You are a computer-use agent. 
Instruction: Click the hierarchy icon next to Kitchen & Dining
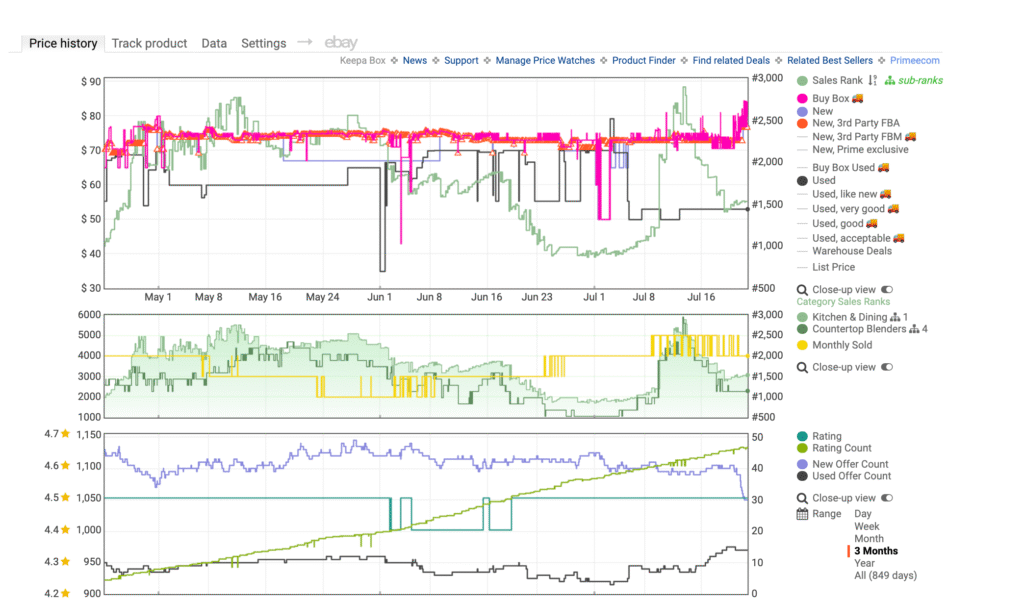click(x=895, y=317)
